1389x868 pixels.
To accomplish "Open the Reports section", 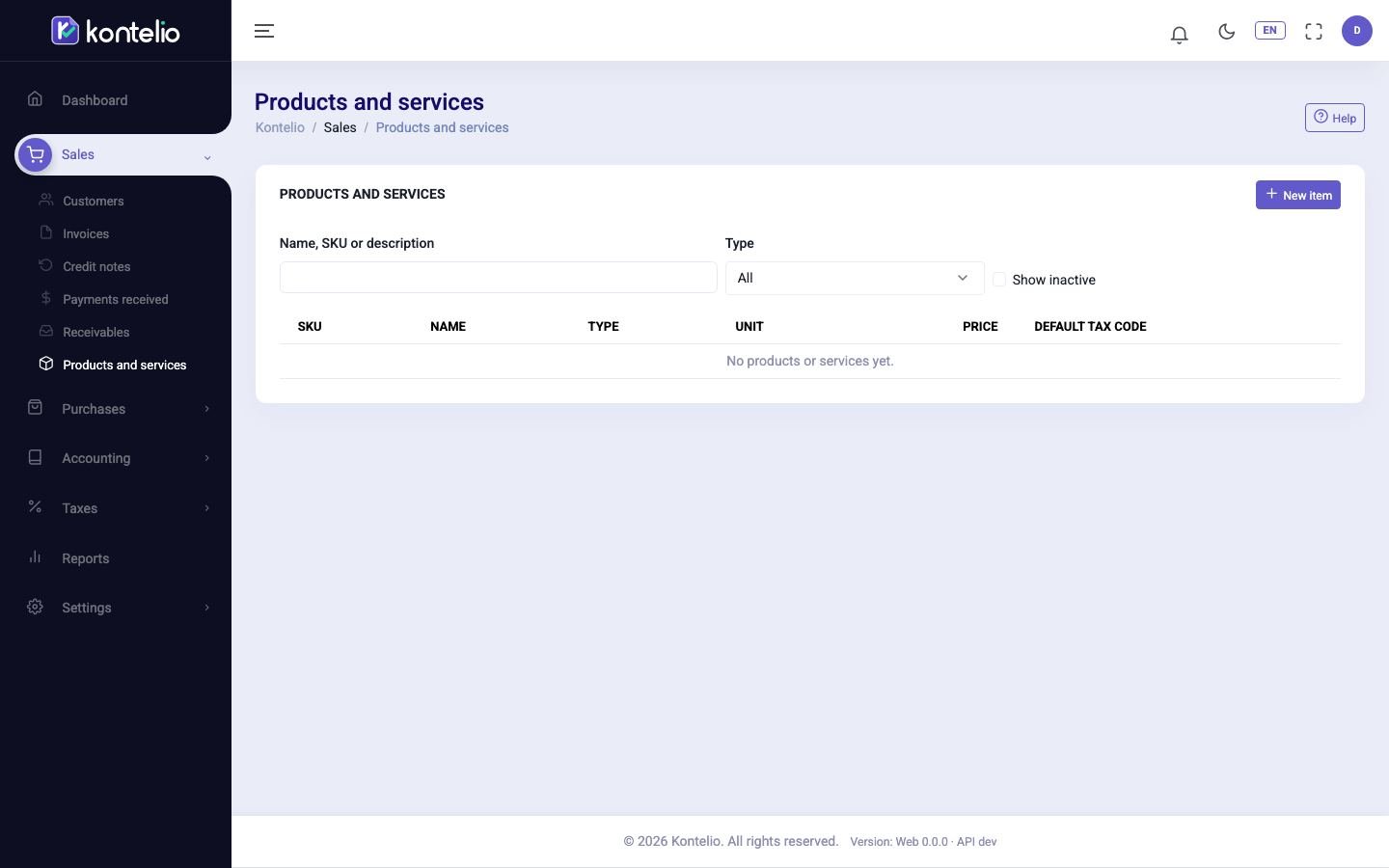I will tap(85, 558).
